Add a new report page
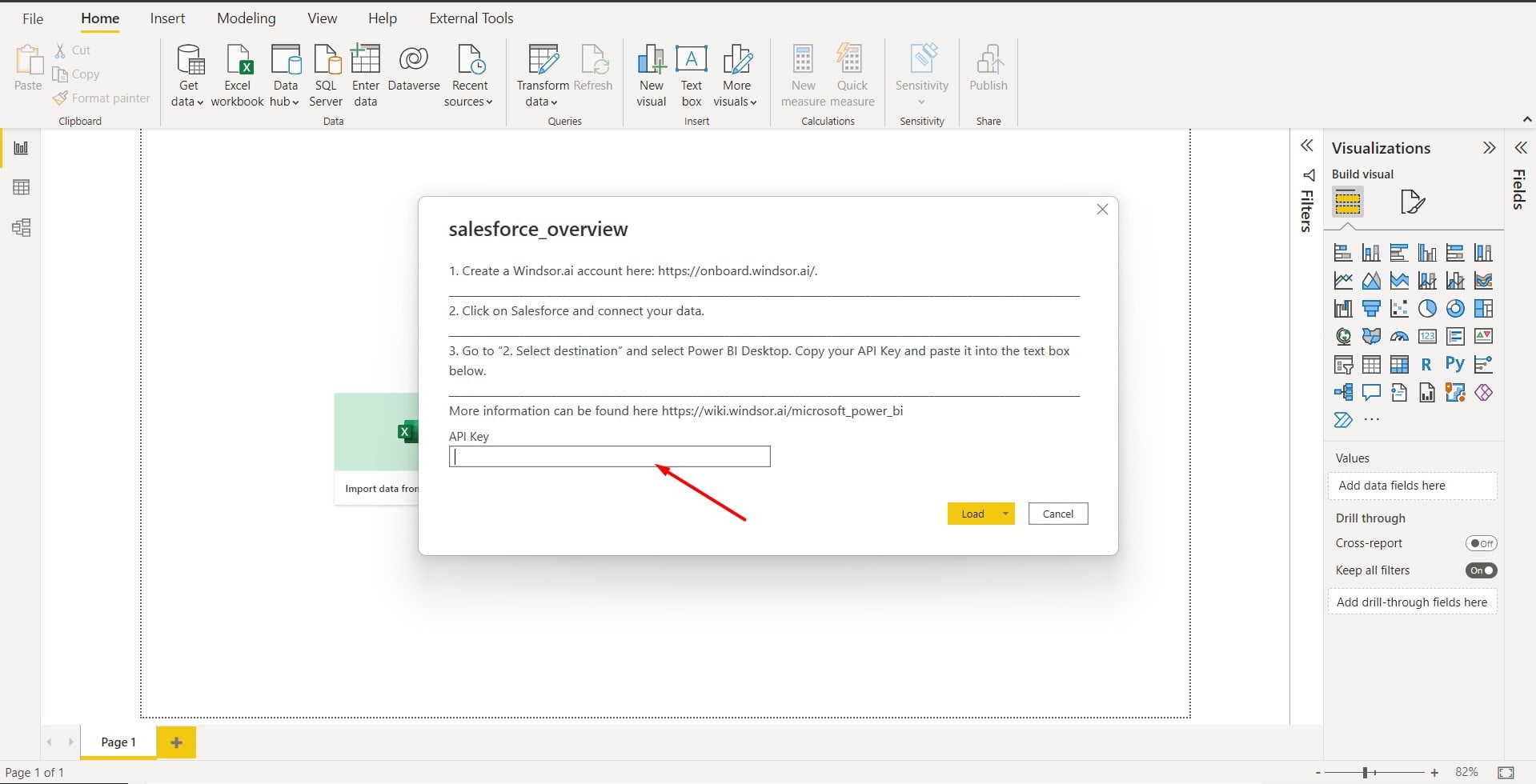The width and height of the screenshot is (1536, 784). click(x=176, y=742)
